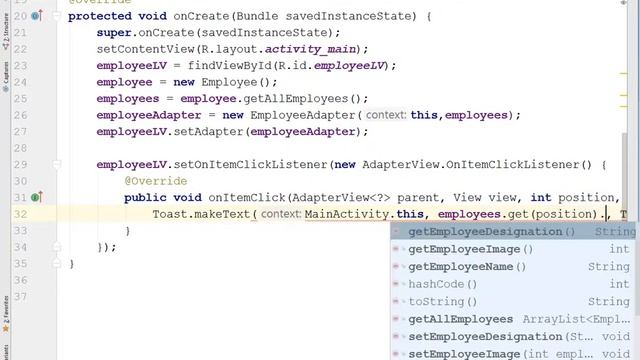Click the yellow warning stripe mark beside line 25
Screen dimensions: 640x360
[623, 95]
